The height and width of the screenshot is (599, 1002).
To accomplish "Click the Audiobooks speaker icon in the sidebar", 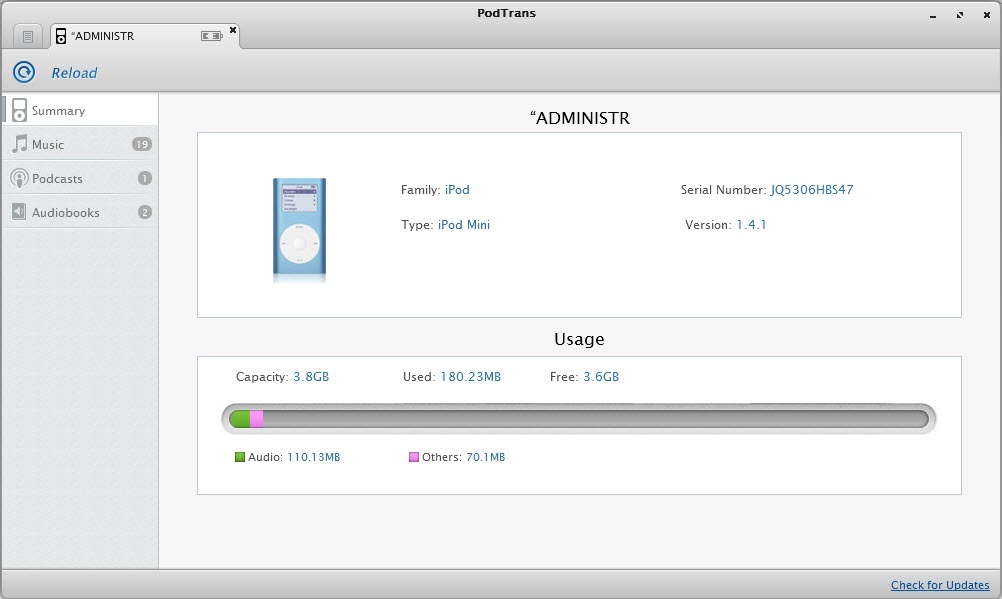I will coord(19,212).
